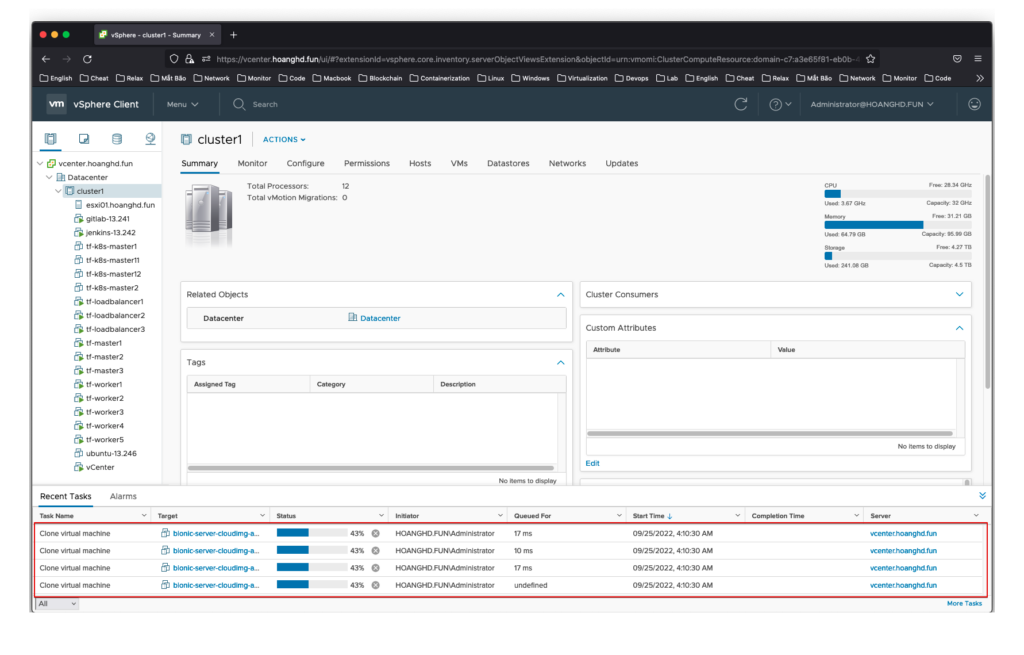This screenshot has height=655, width=1024.
Task: Collapse the Related Objects panel
Action: [560, 295]
